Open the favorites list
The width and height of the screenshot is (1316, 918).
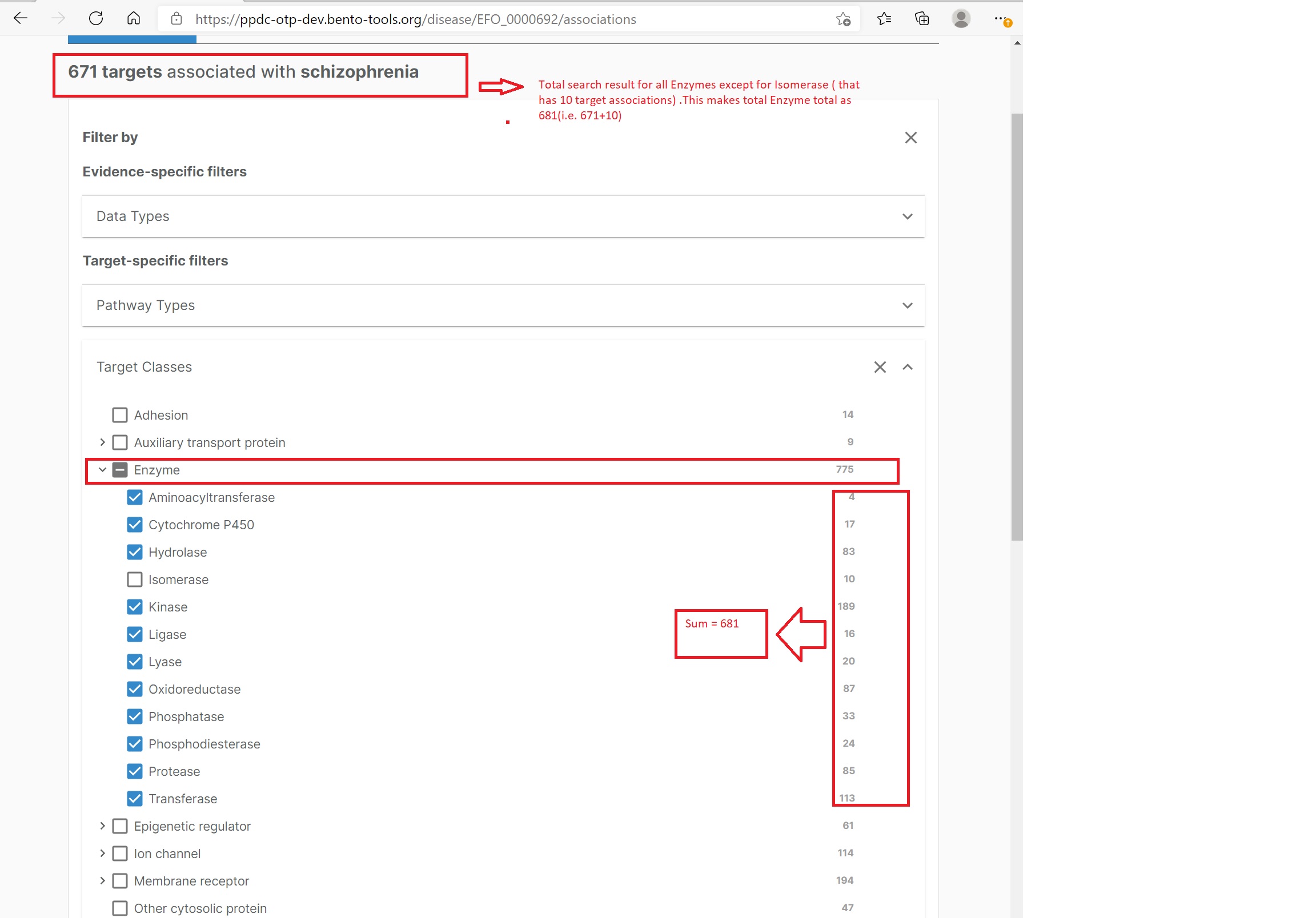click(884, 18)
